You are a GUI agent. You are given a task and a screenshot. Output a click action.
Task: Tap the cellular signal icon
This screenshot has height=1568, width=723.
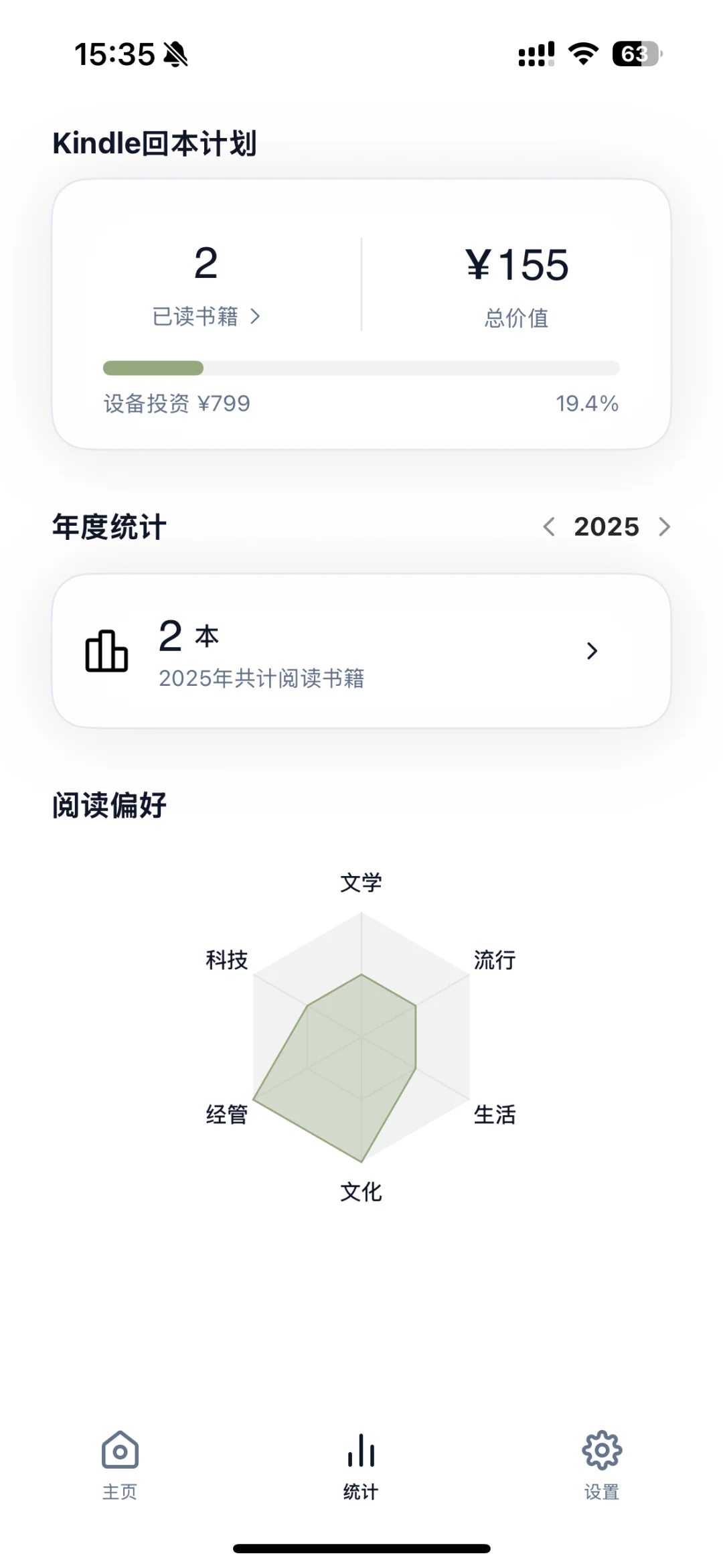tap(536, 54)
